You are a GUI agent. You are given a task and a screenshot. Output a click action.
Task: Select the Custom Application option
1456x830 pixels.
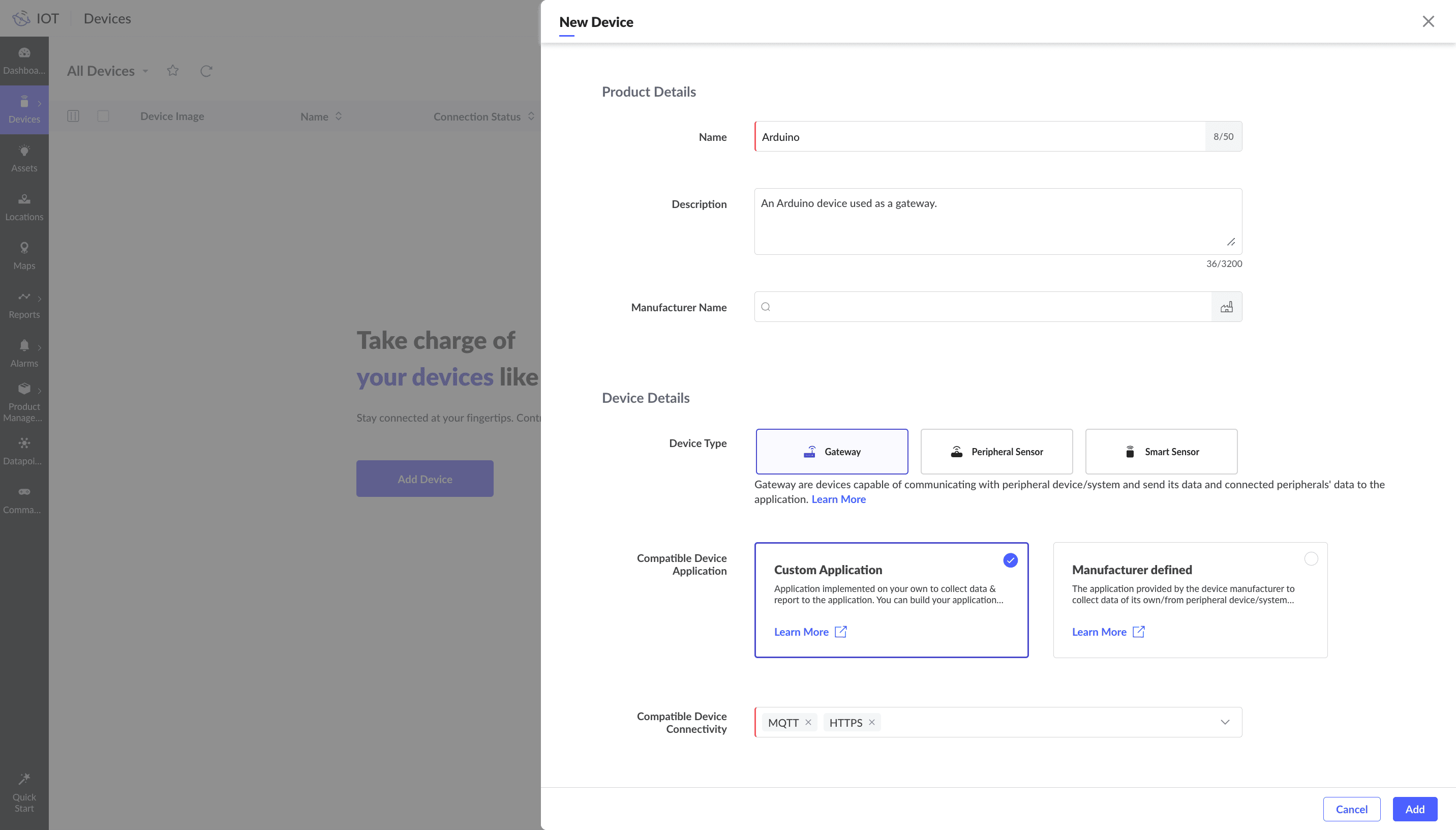[x=891, y=599]
